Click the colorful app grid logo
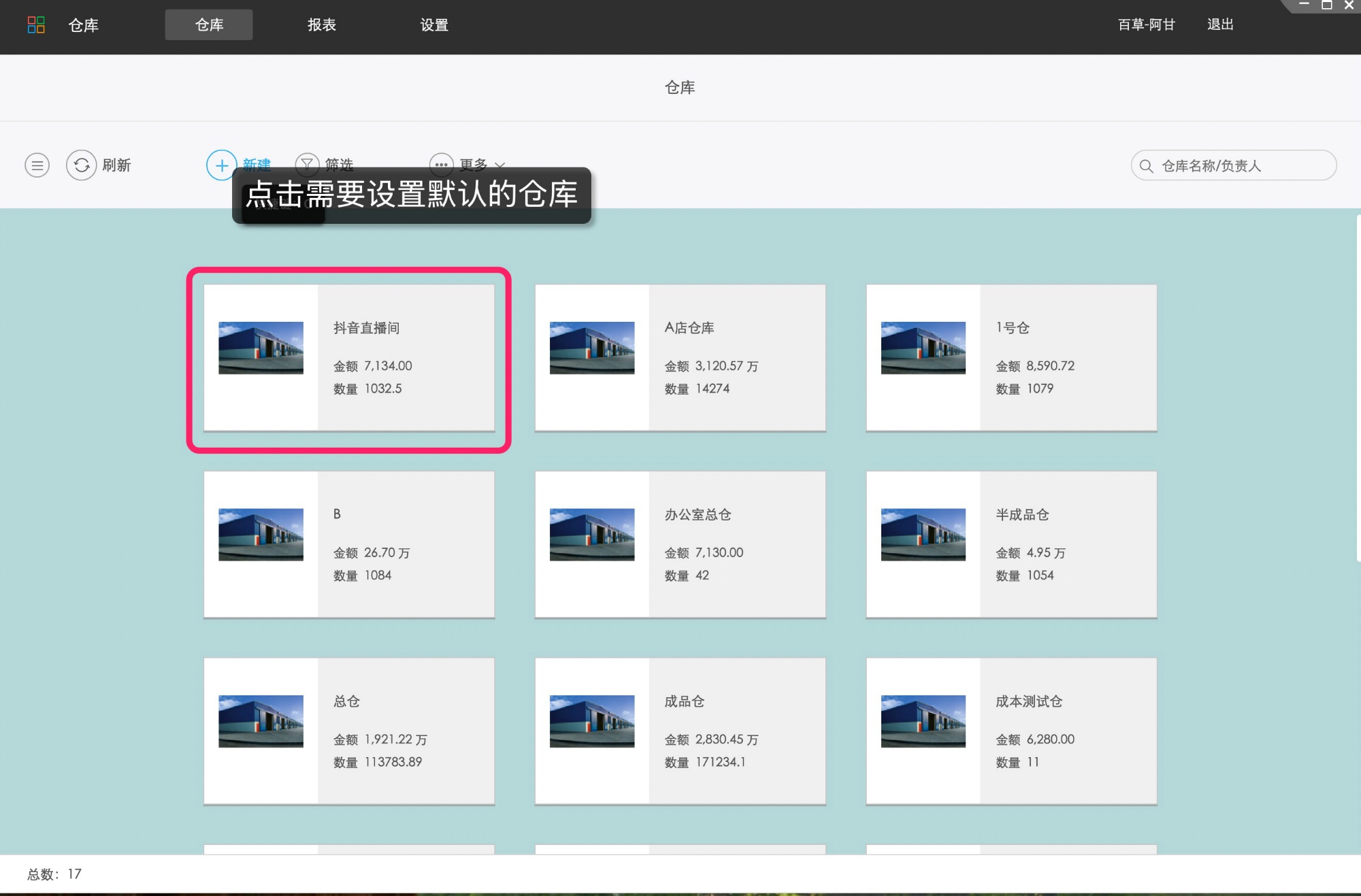The height and width of the screenshot is (896, 1361). [x=36, y=25]
